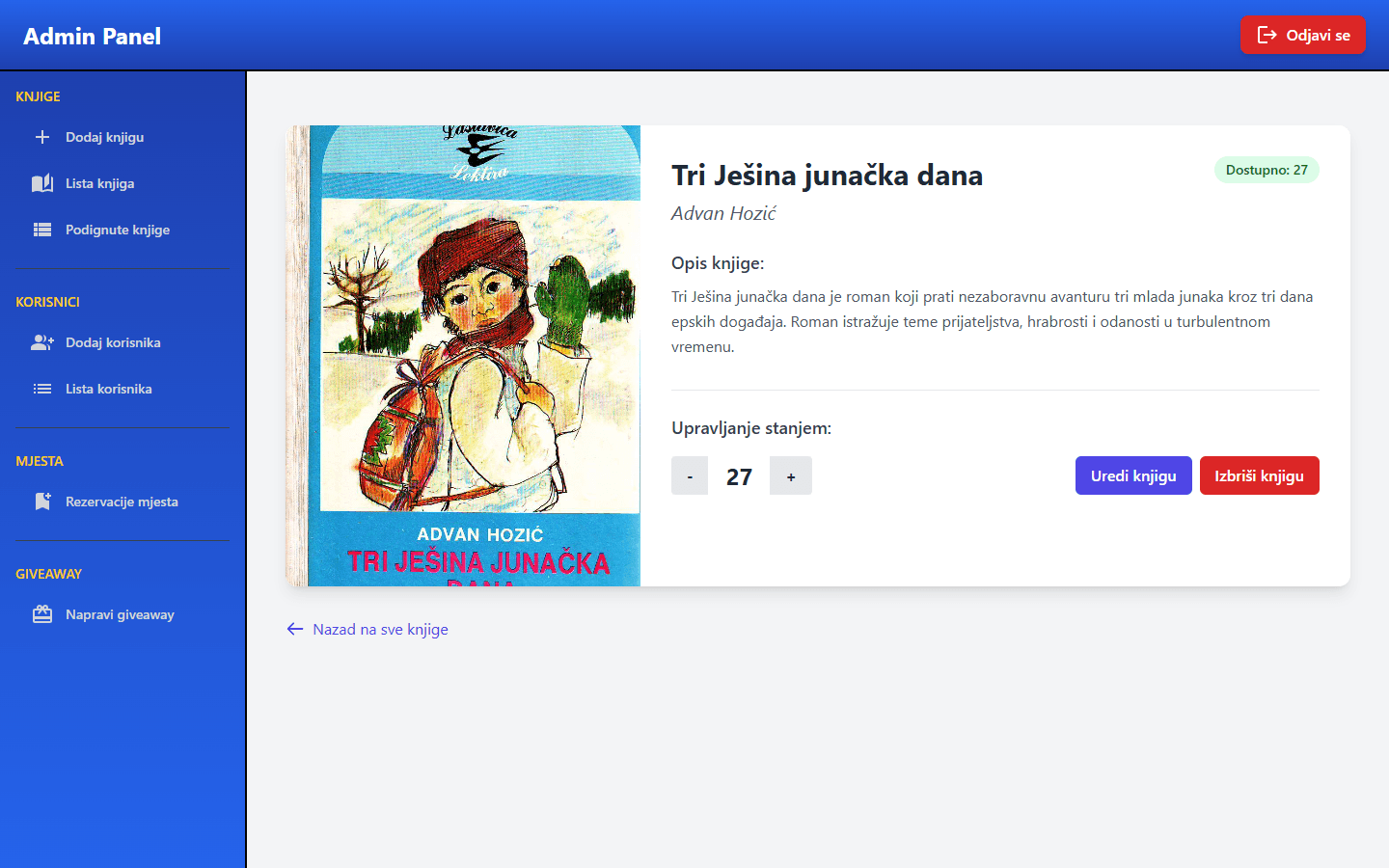Screen dimensions: 1389x868
Task: Click the author name Advan Hozić
Action: coord(723,213)
